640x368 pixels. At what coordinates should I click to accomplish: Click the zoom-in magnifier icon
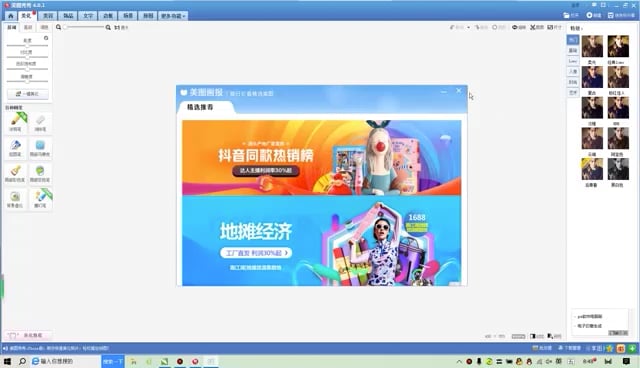click(x=108, y=27)
